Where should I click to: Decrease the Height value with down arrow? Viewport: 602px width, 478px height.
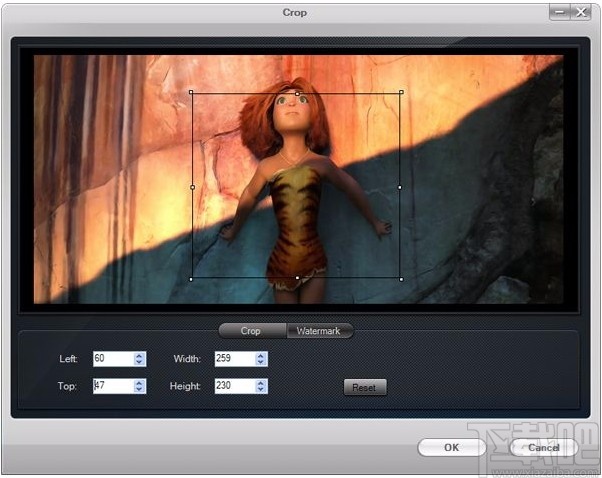point(261,389)
